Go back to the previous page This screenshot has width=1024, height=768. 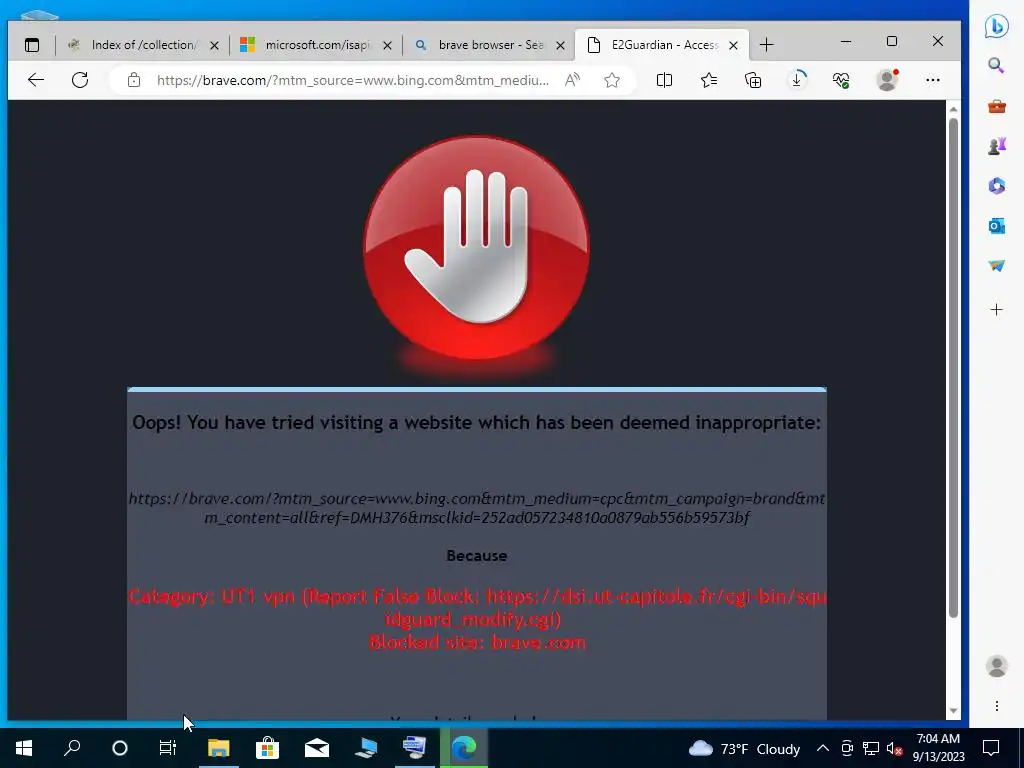point(36,80)
